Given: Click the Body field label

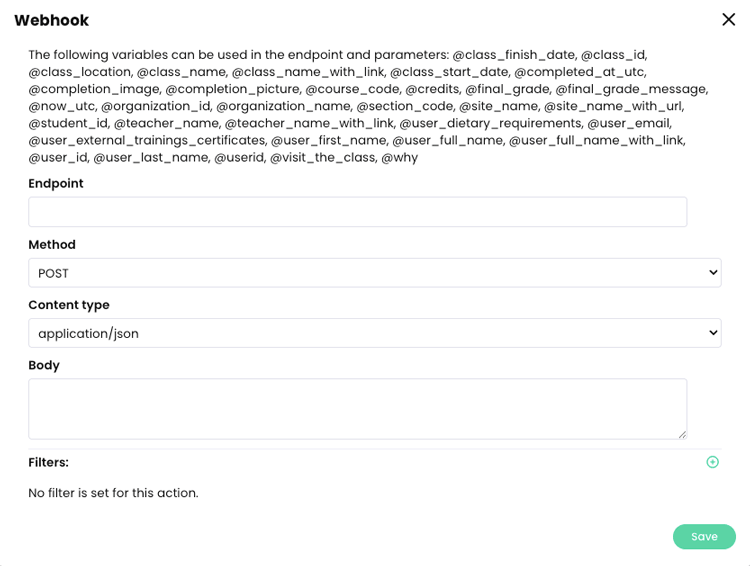Looking at the screenshot, I should (x=44, y=365).
